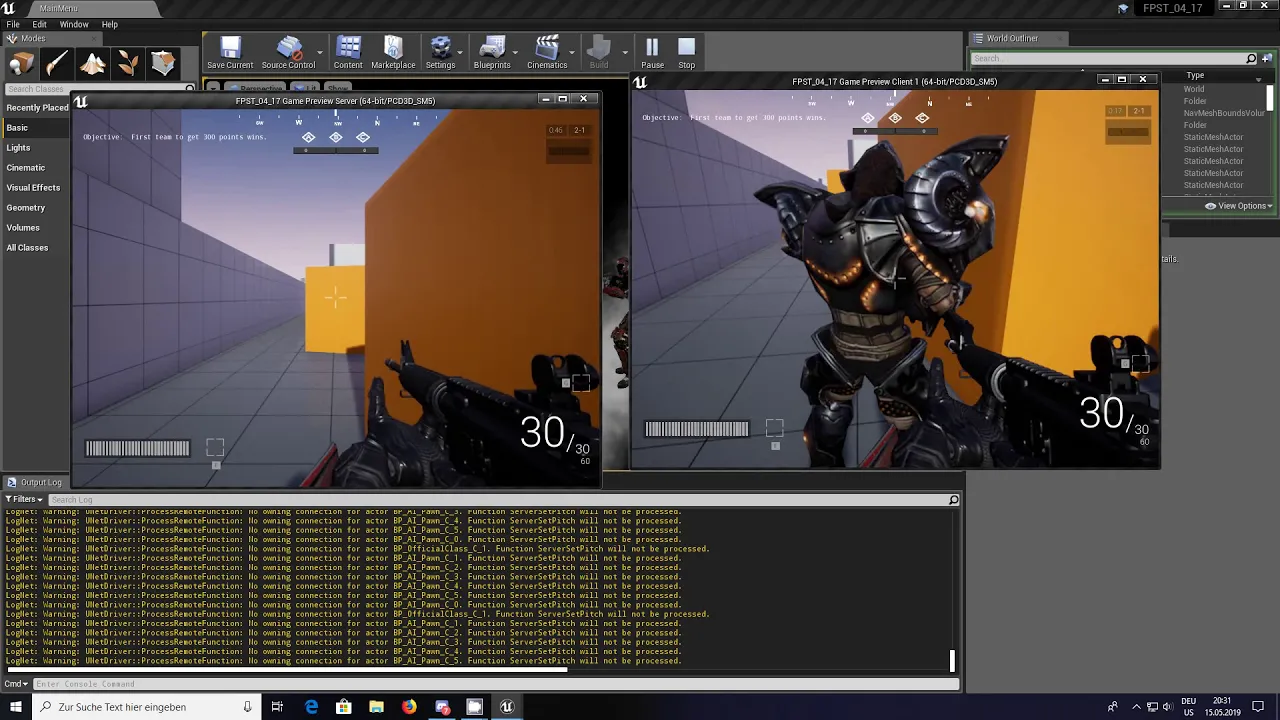Click the World Outliner search field

(x=1113, y=58)
